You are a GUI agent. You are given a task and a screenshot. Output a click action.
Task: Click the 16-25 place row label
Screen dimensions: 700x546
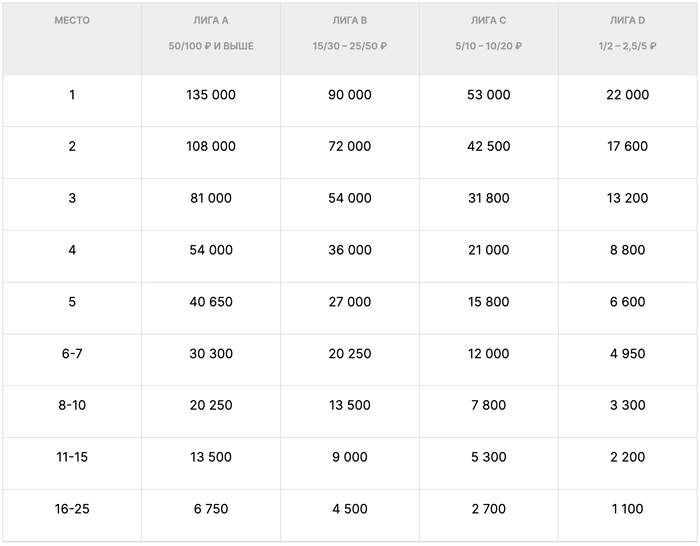coord(72,509)
